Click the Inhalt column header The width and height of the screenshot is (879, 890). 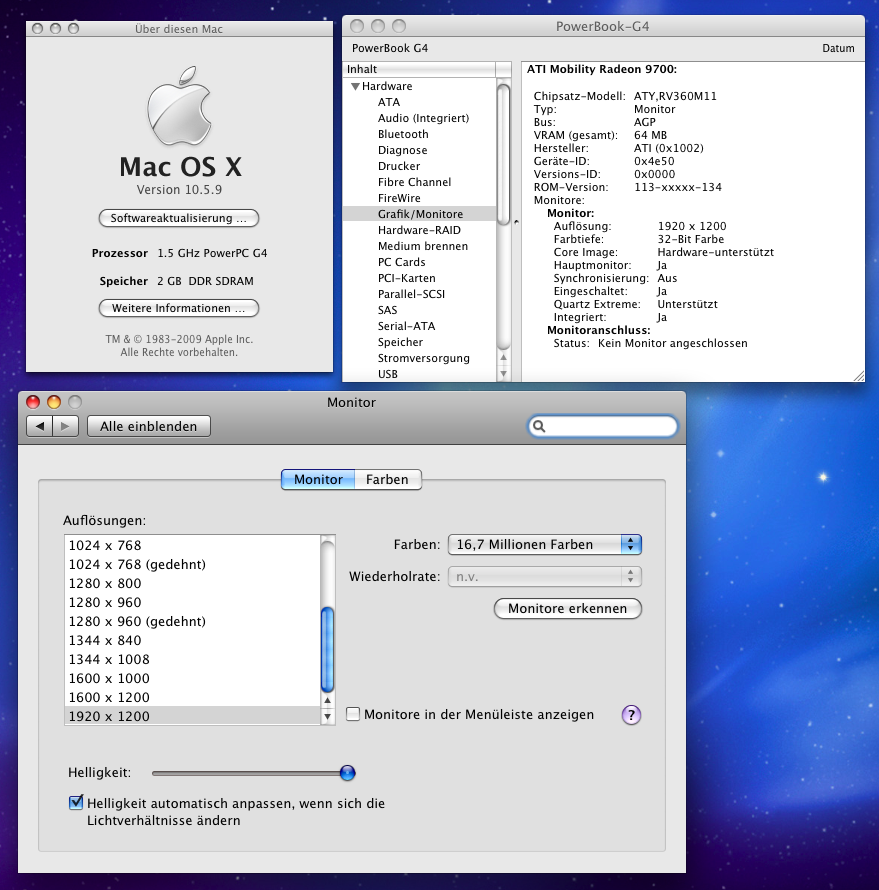click(x=419, y=69)
